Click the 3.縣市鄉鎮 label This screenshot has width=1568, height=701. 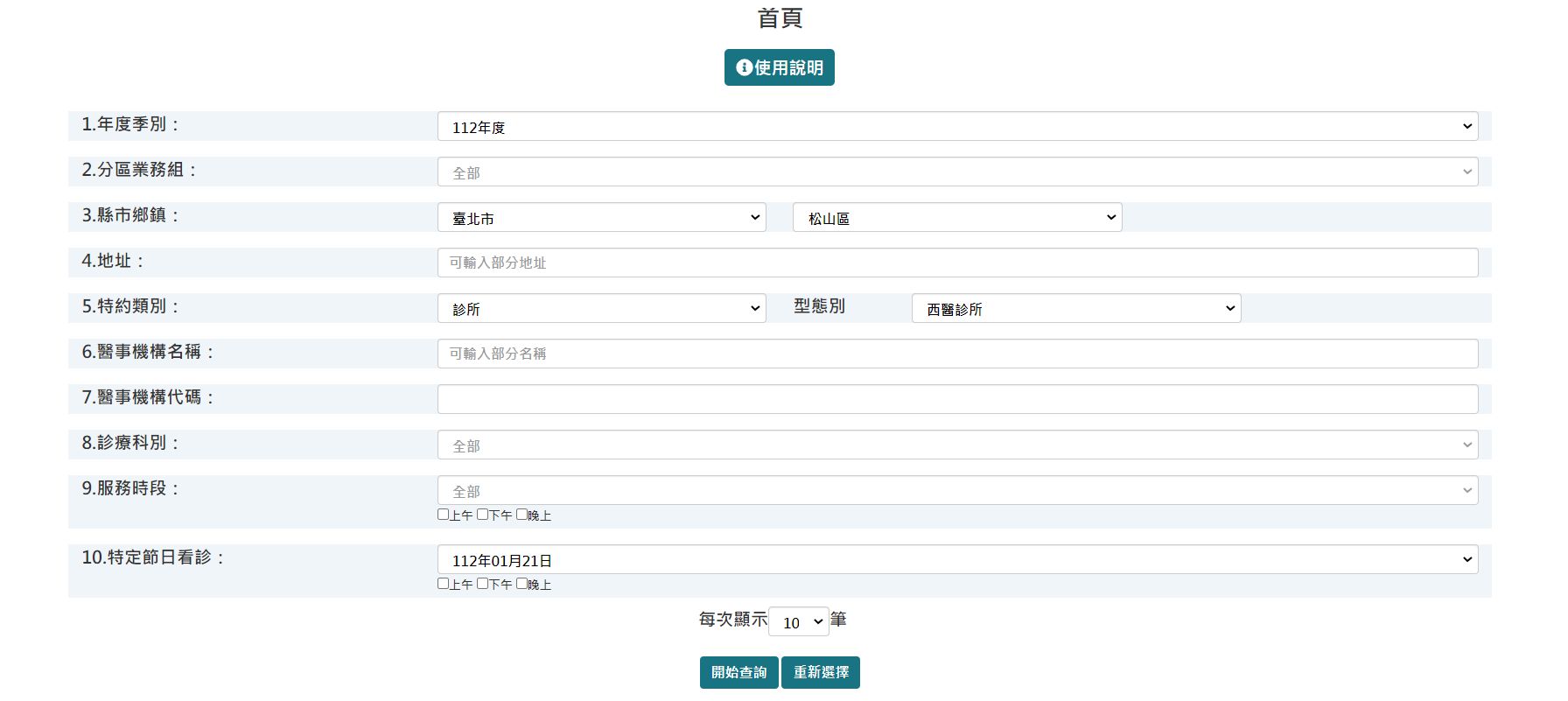click(x=130, y=215)
